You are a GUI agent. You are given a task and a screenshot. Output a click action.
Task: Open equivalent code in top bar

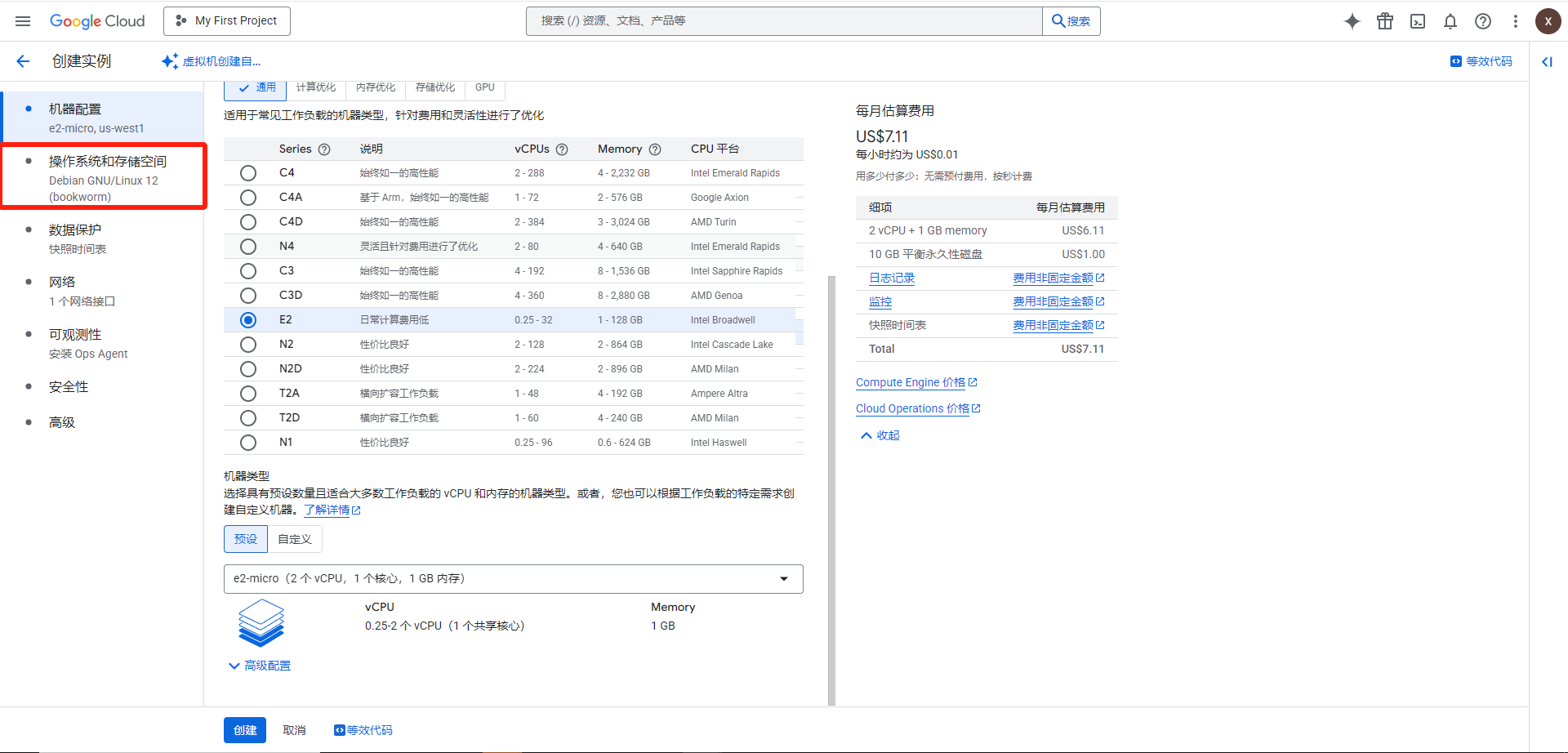(1481, 61)
